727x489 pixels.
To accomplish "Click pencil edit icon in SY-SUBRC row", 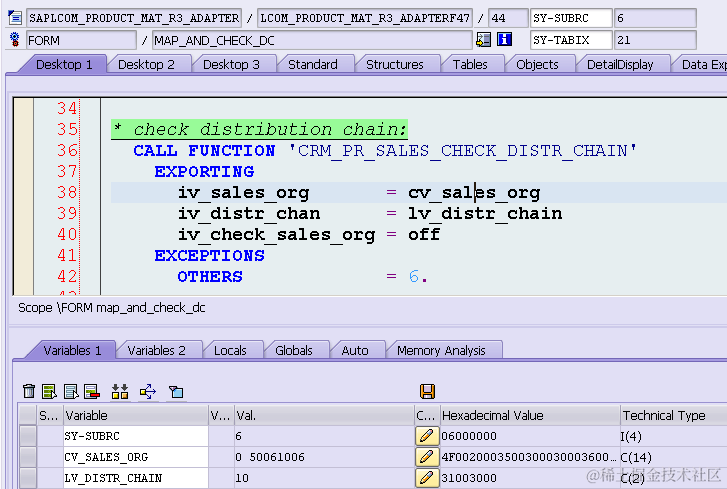I will point(427,436).
